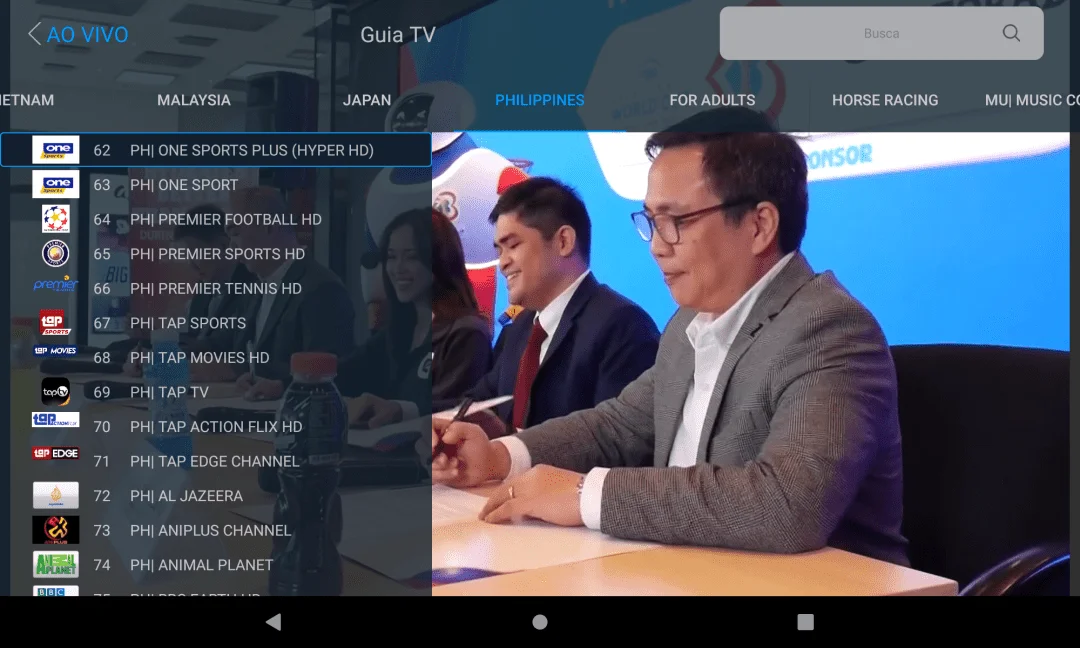The image size is (1080, 648).
Task: Return to AO VIVO screen
Action: coord(87,34)
